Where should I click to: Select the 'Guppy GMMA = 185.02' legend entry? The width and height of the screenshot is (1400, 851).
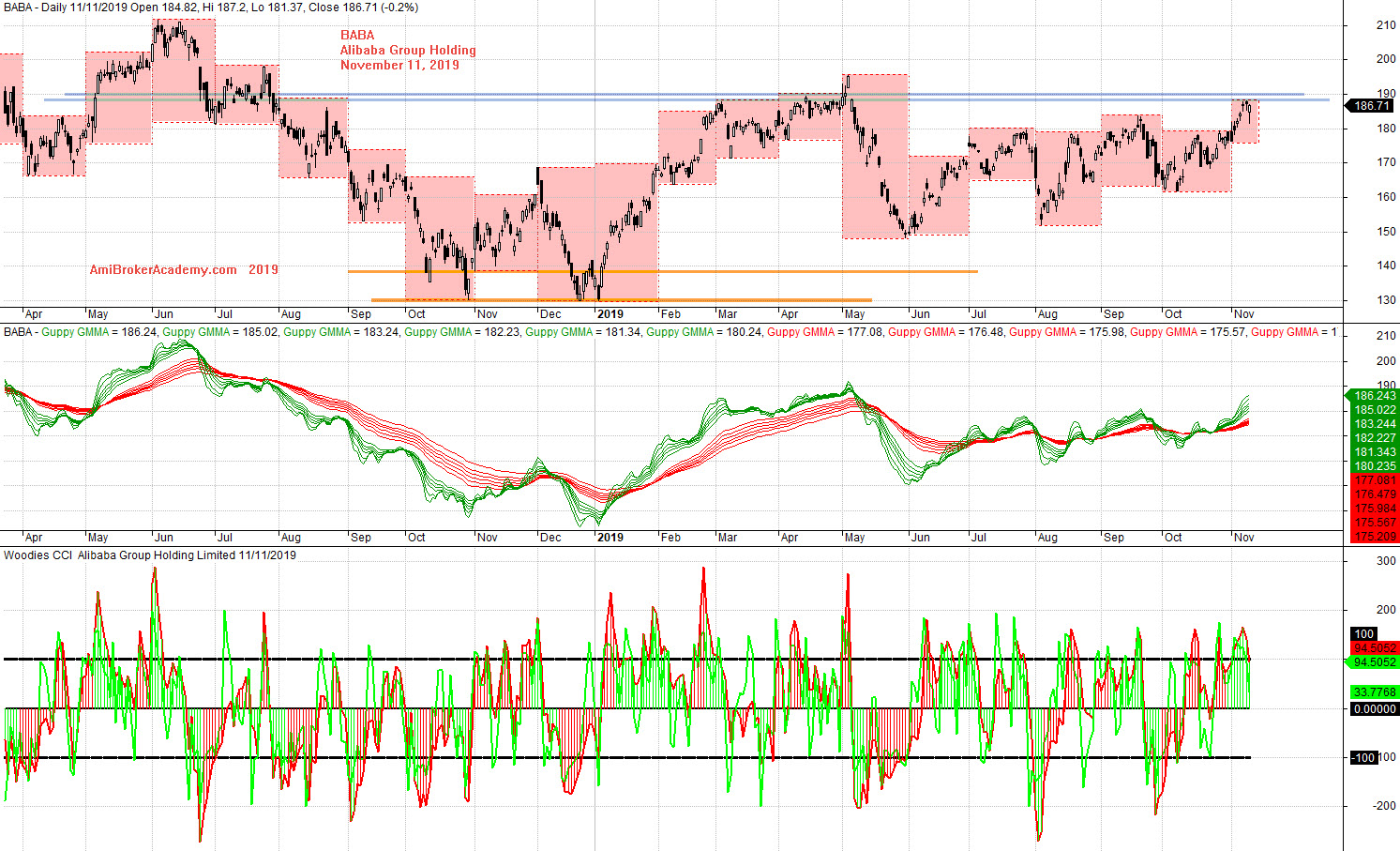coord(219,332)
